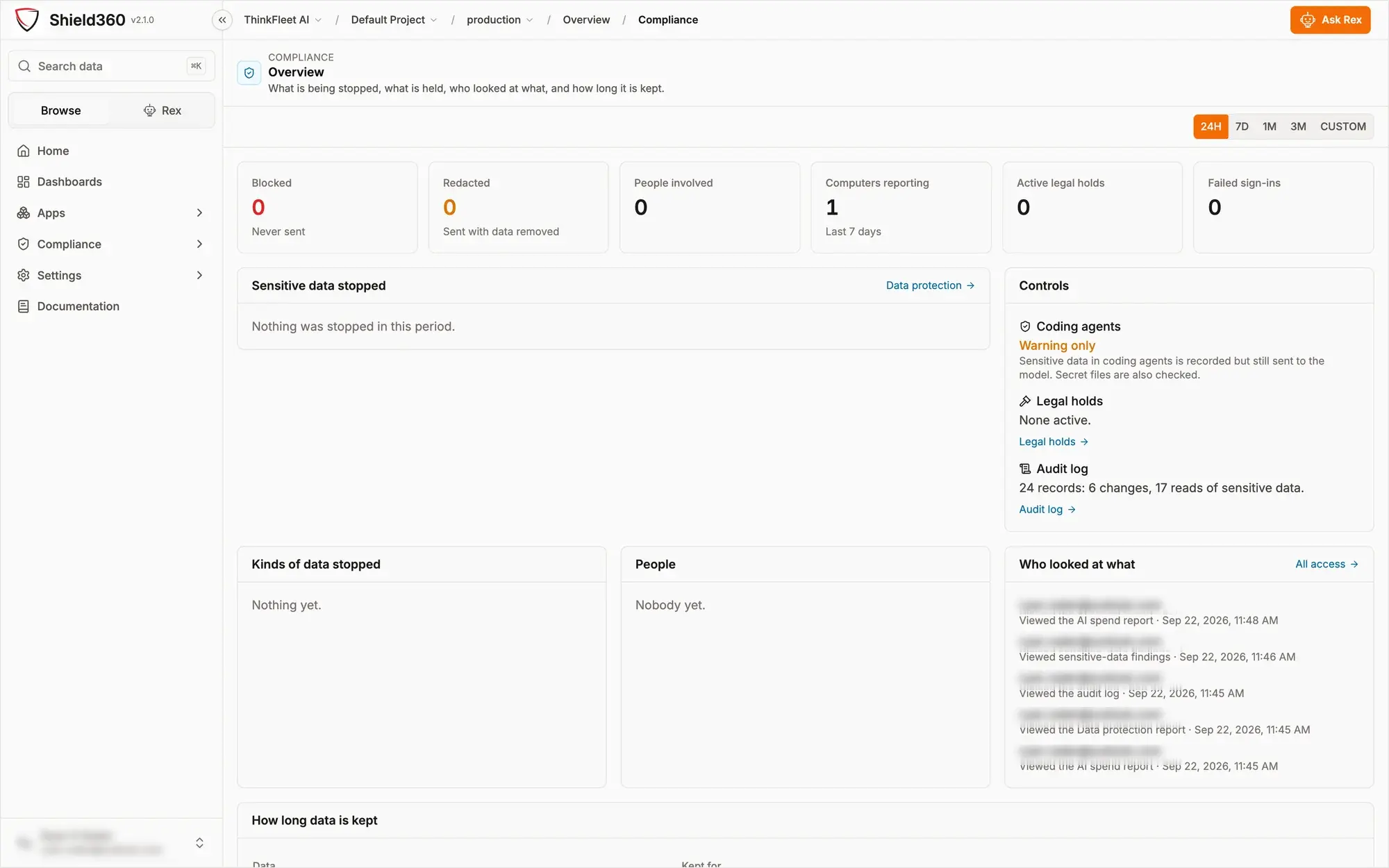The image size is (1389, 868).
Task: Expand the Apps sidebar section chevron
Action: pos(199,213)
